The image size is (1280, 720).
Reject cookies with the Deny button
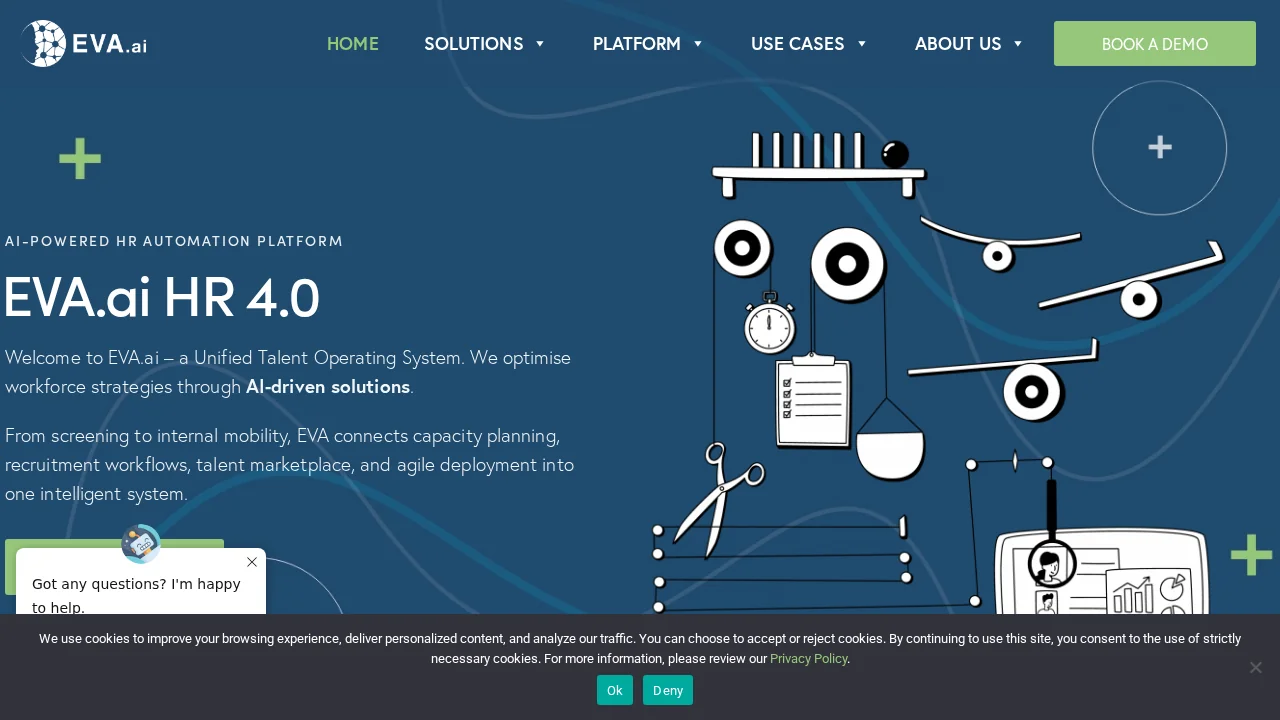pos(667,690)
